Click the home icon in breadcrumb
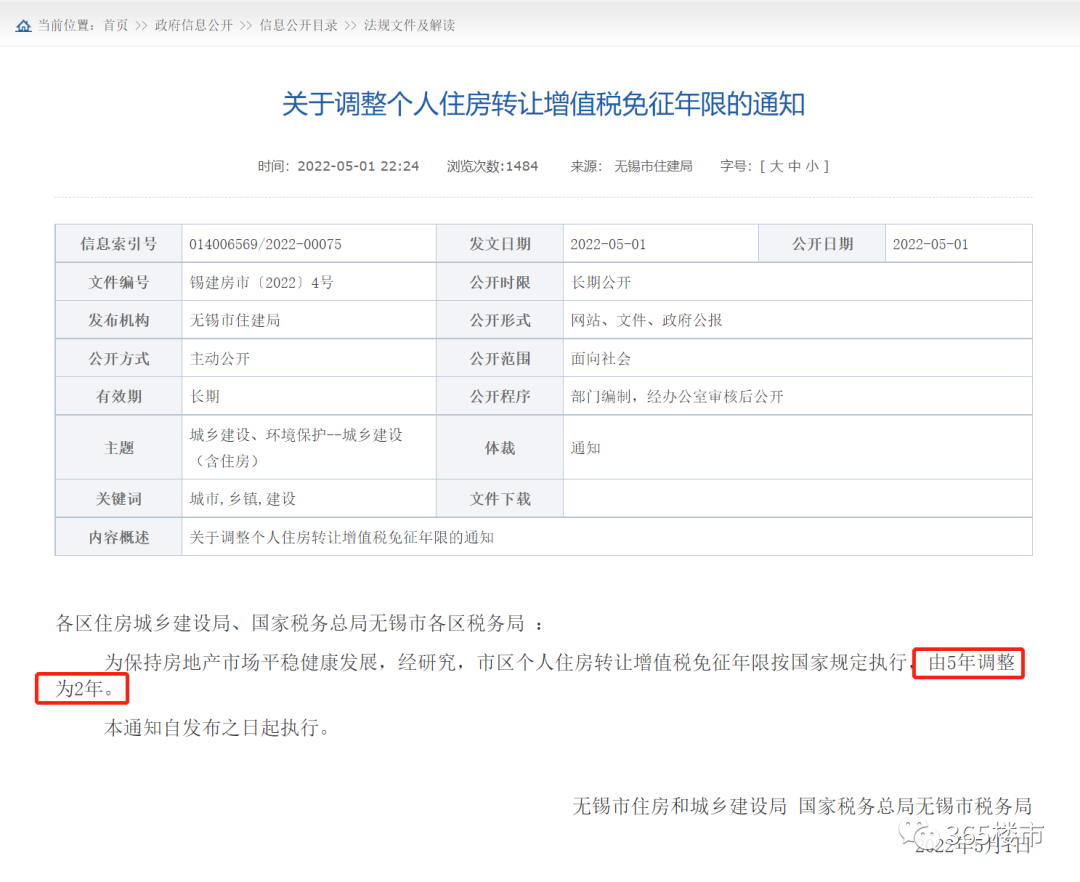 coord(23,26)
